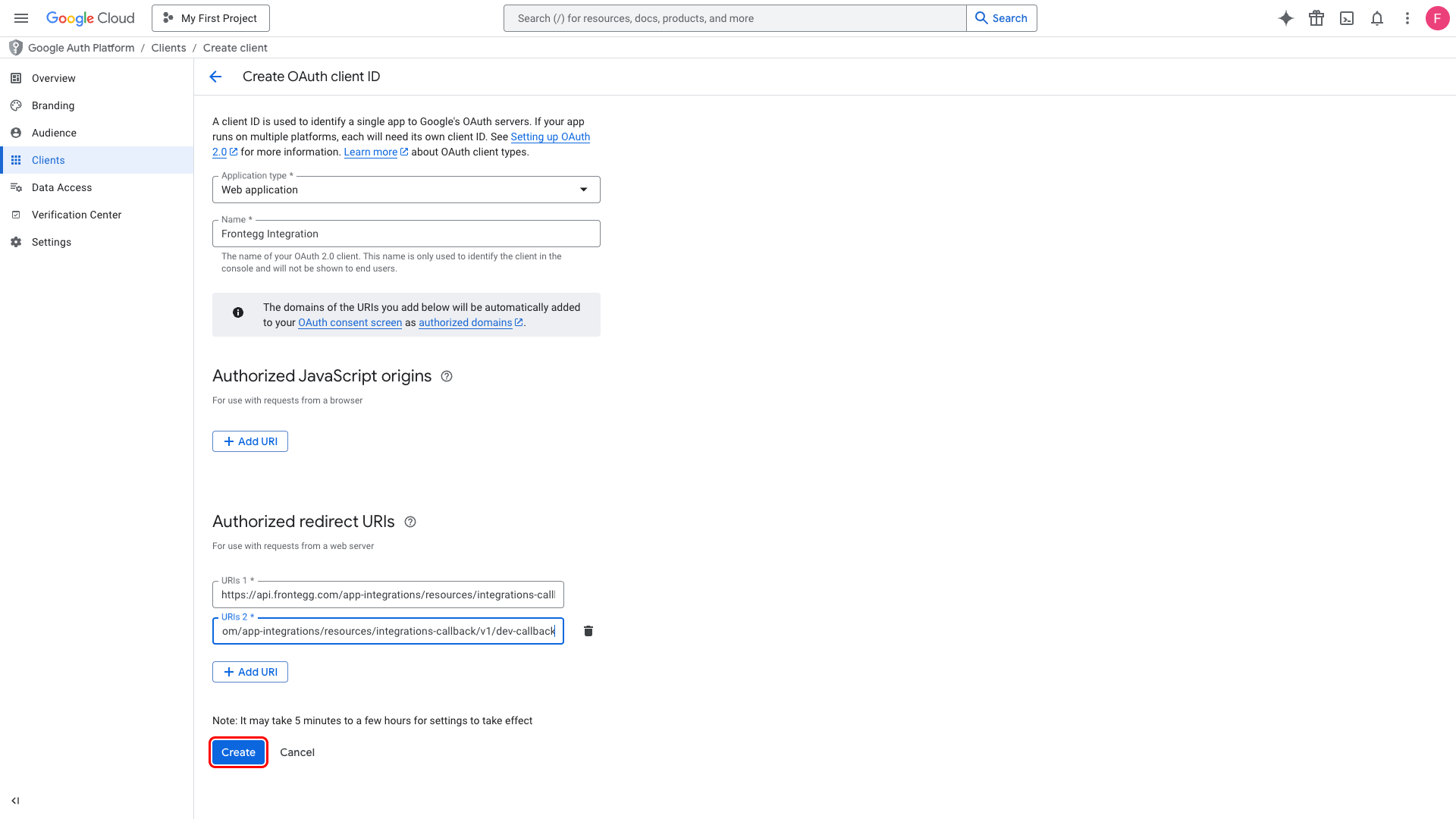
Task: Open the My First Project selector
Action: click(x=211, y=18)
